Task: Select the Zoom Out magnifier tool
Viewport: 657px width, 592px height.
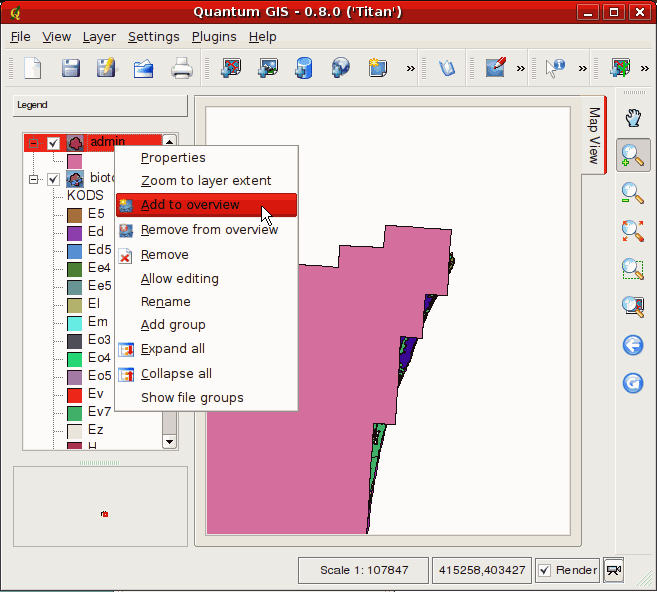Action: click(633, 193)
